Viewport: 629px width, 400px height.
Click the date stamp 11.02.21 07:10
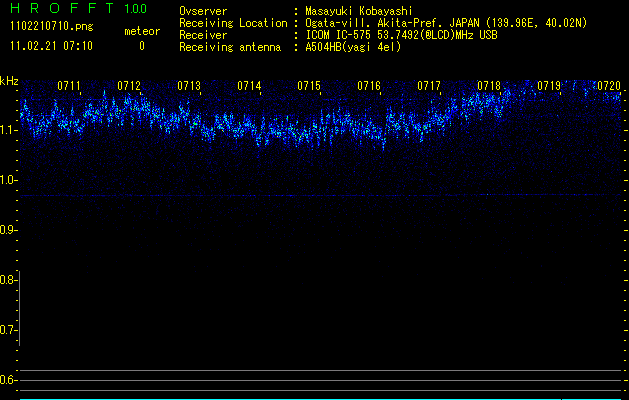50,46
